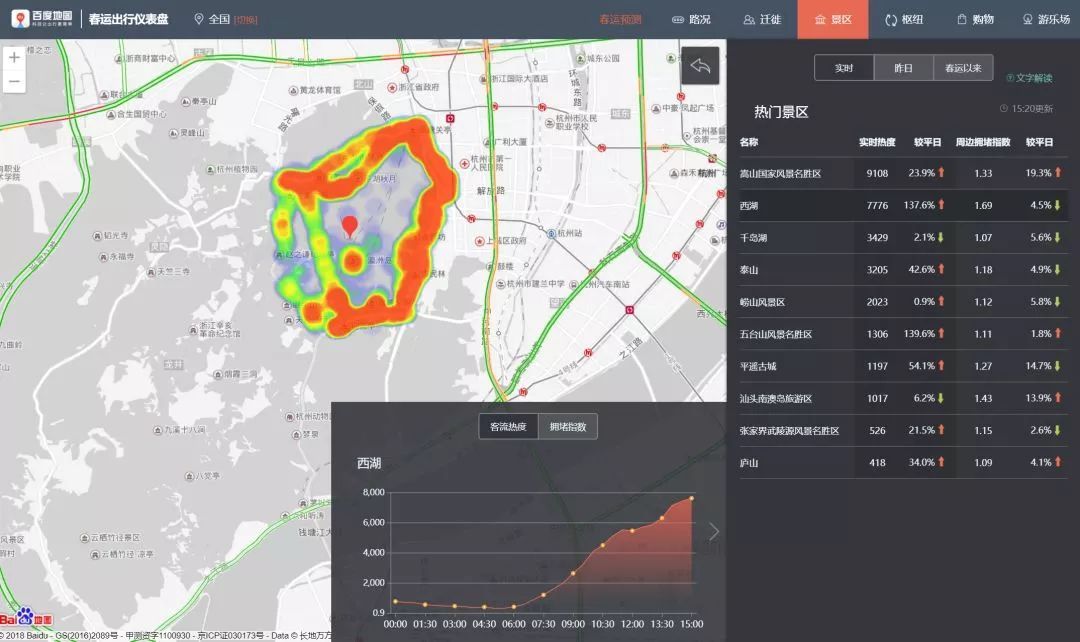
Task: Click the back arrow button on map
Action: coord(700,66)
